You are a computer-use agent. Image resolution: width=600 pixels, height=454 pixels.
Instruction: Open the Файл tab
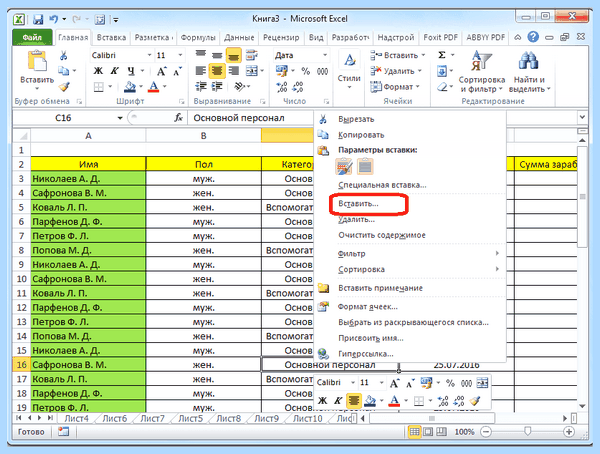[32, 37]
